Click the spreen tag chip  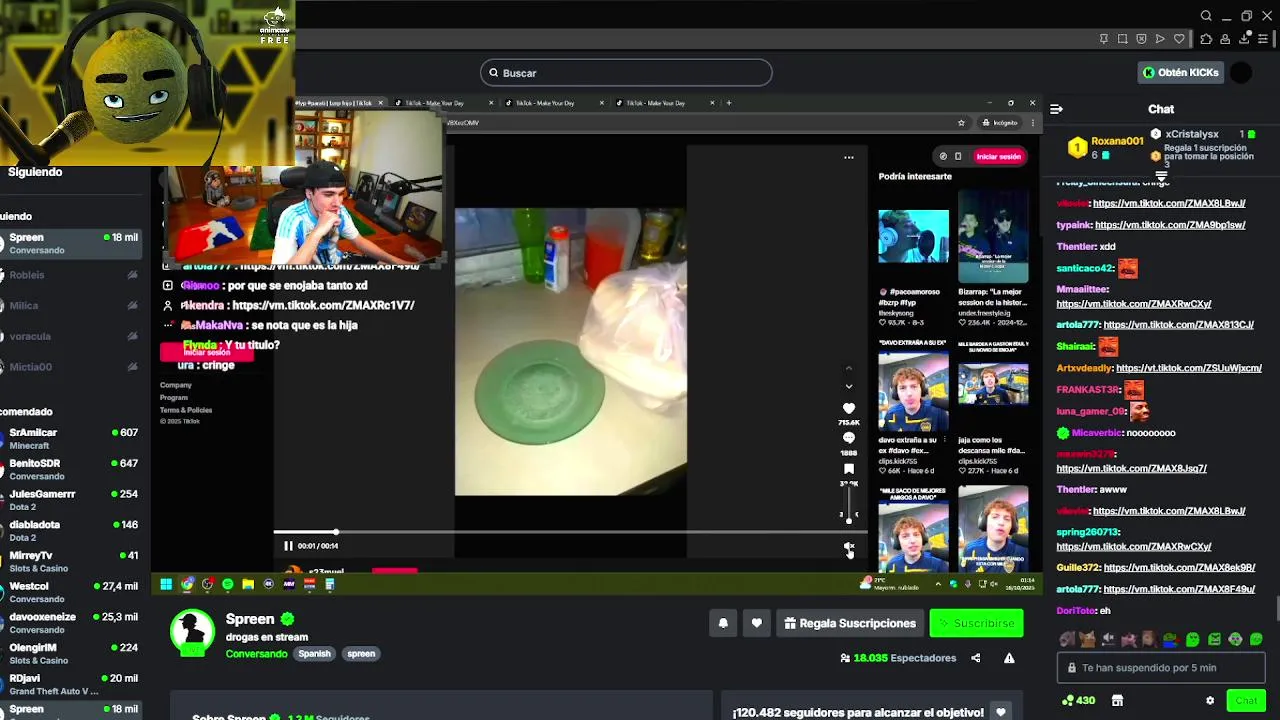(x=361, y=654)
